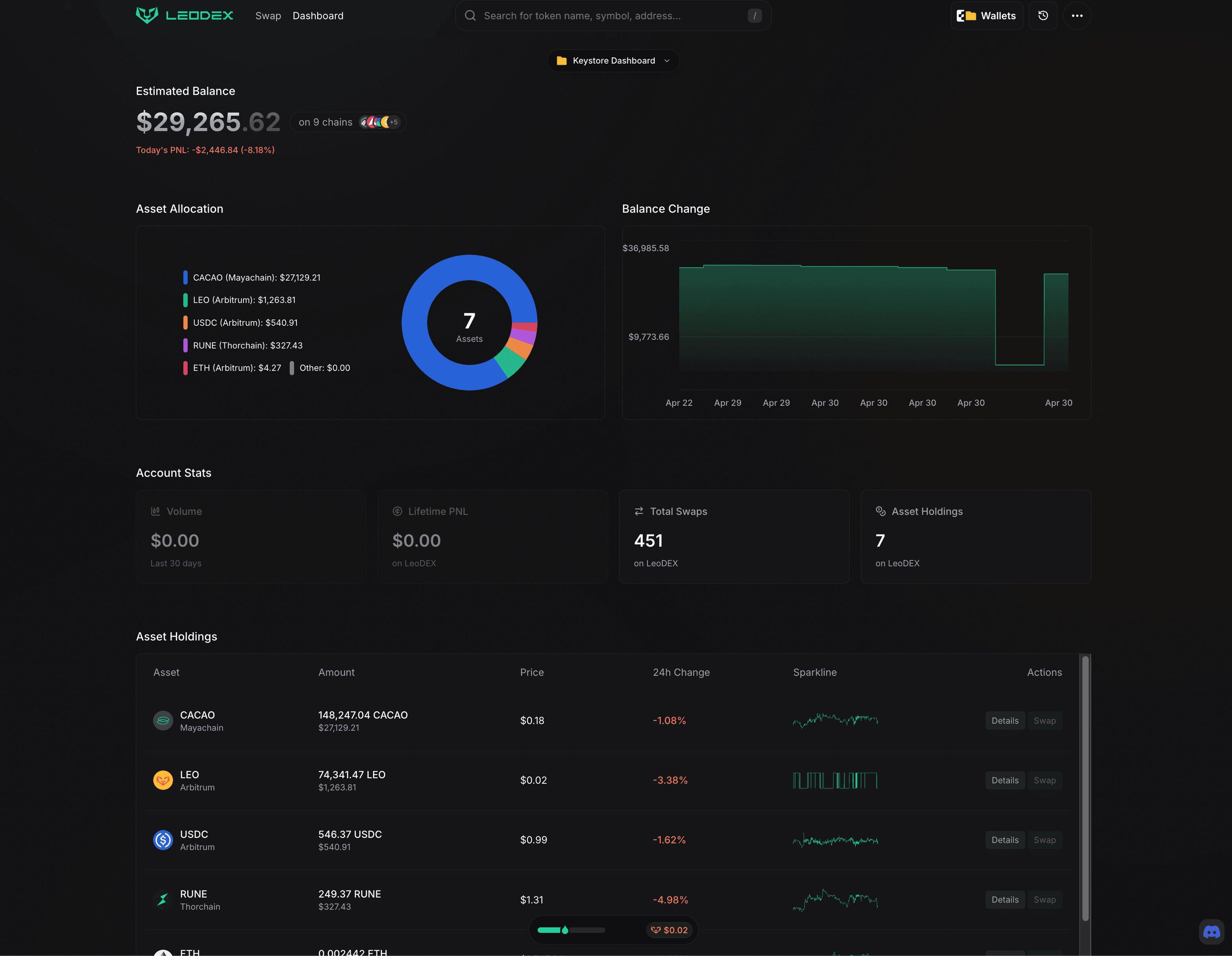Click Swap for USDC
The width and height of the screenshot is (1232, 956).
pyautogui.click(x=1044, y=840)
